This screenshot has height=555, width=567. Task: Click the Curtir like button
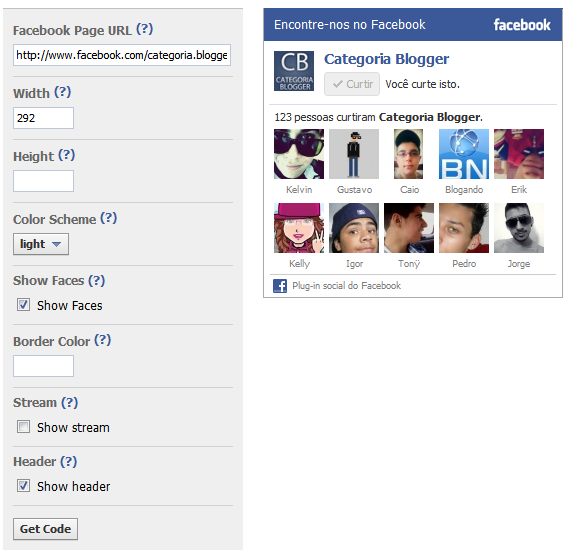[x=352, y=84]
